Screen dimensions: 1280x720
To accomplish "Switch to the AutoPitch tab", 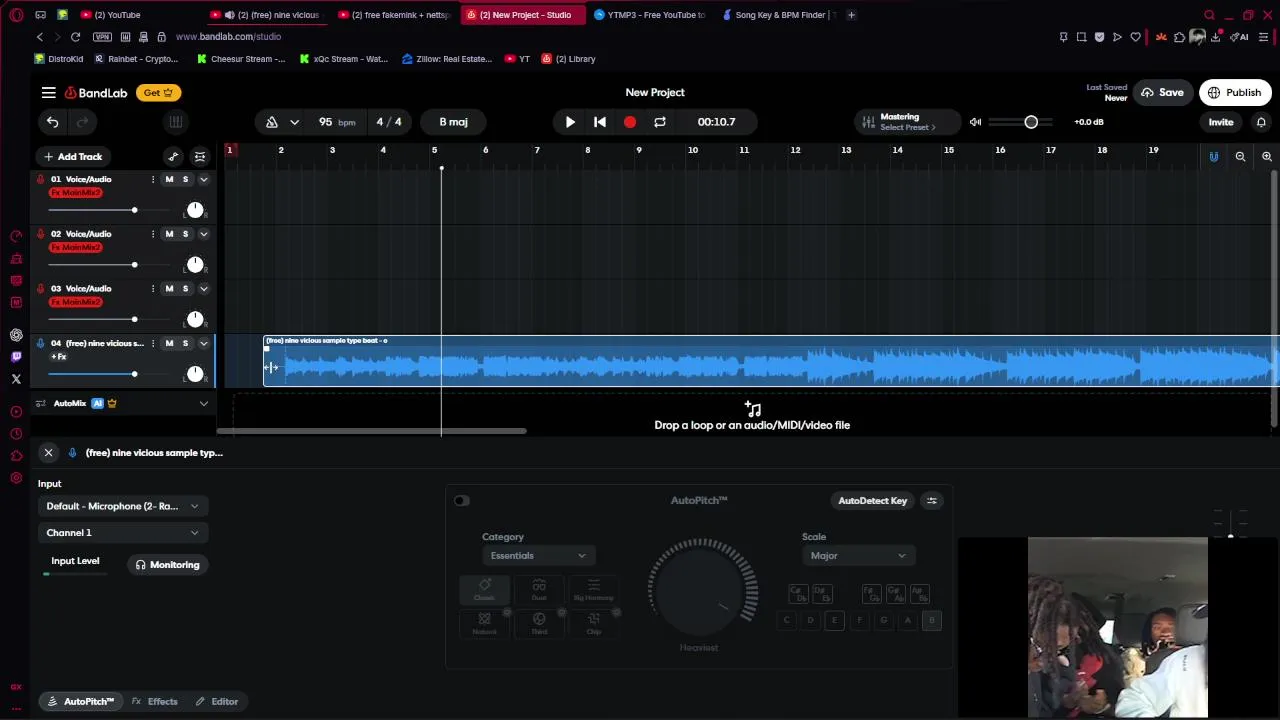I will 80,701.
